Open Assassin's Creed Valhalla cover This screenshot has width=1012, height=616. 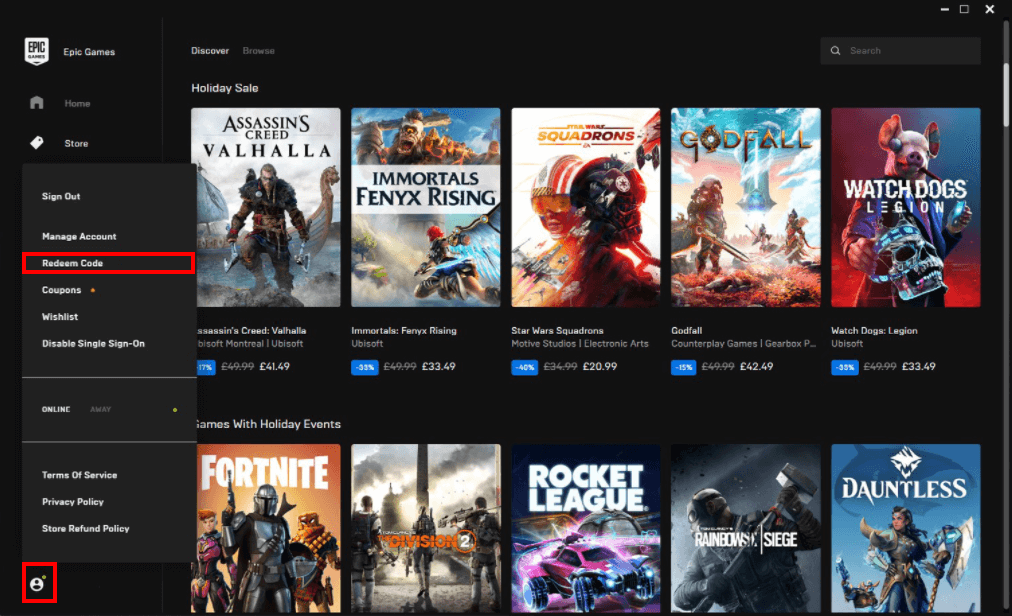266,207
